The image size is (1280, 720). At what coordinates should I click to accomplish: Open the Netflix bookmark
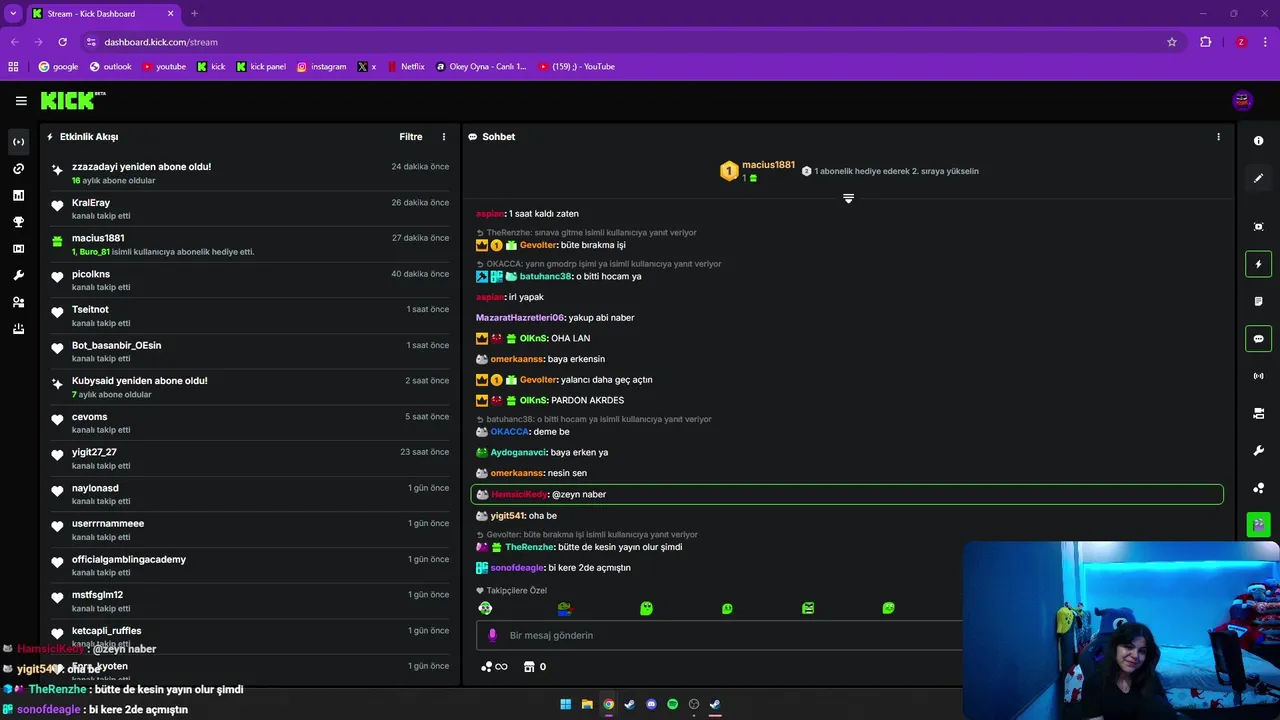(x=405, y=67)
